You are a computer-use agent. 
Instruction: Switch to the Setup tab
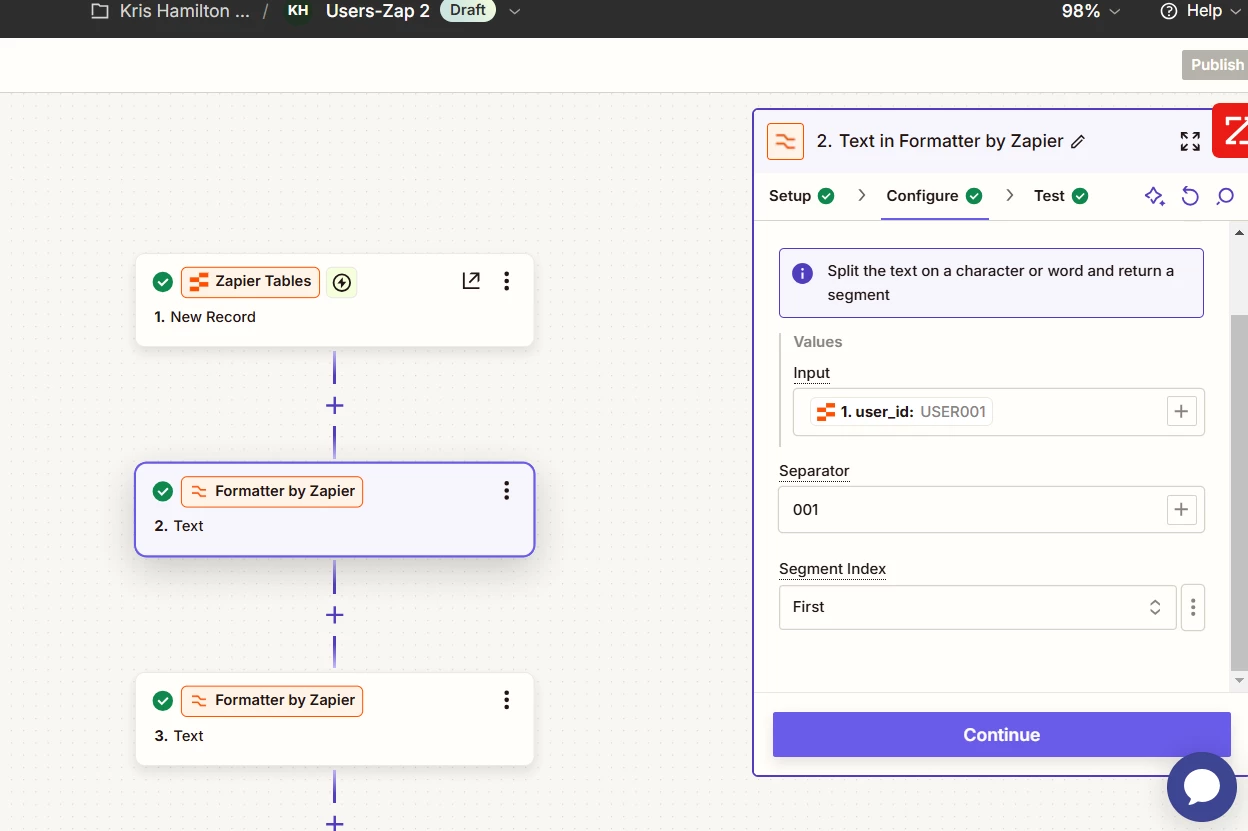point(801,196)
